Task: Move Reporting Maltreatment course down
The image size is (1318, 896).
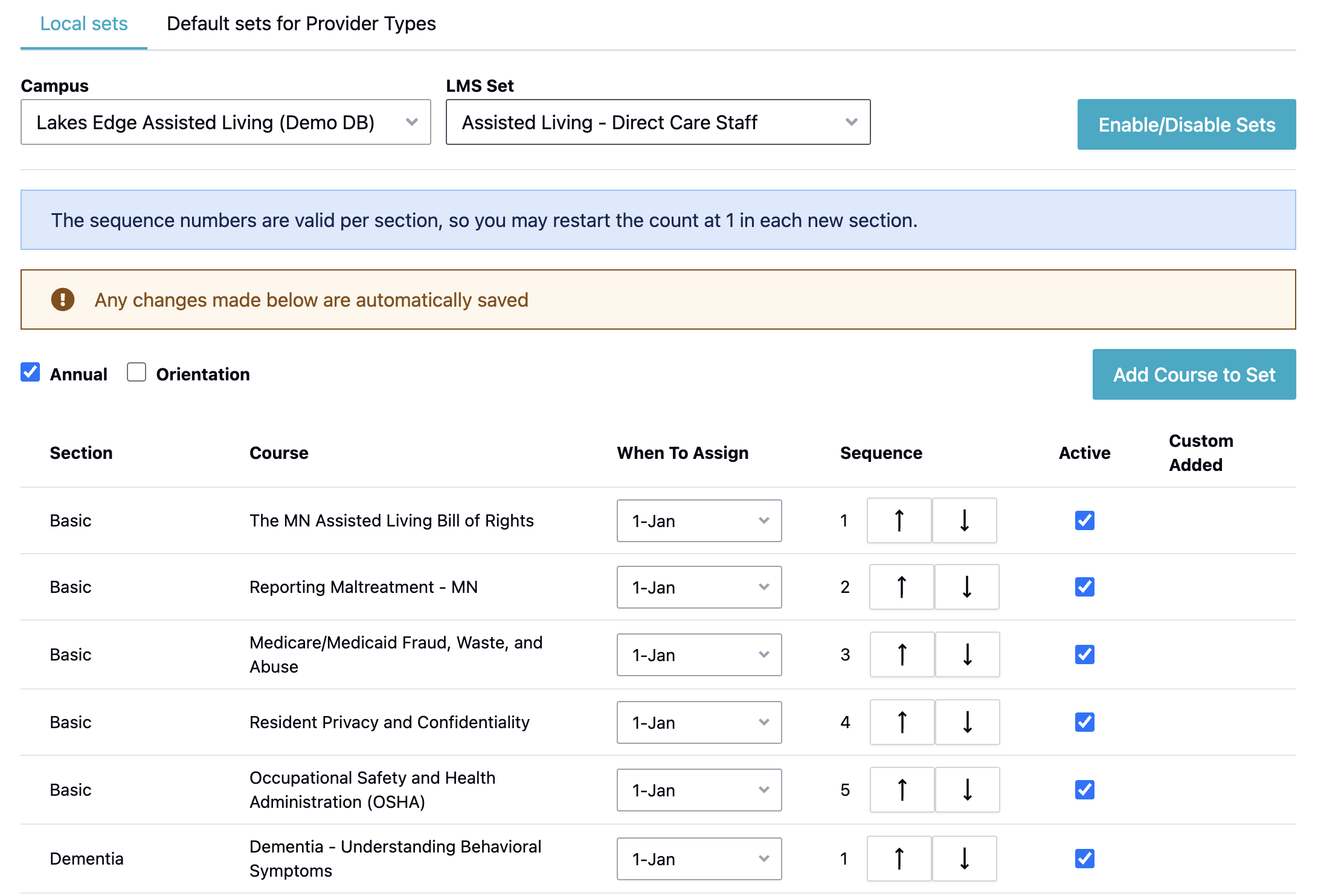Action: pyautogui.click(x=966, y=587)
